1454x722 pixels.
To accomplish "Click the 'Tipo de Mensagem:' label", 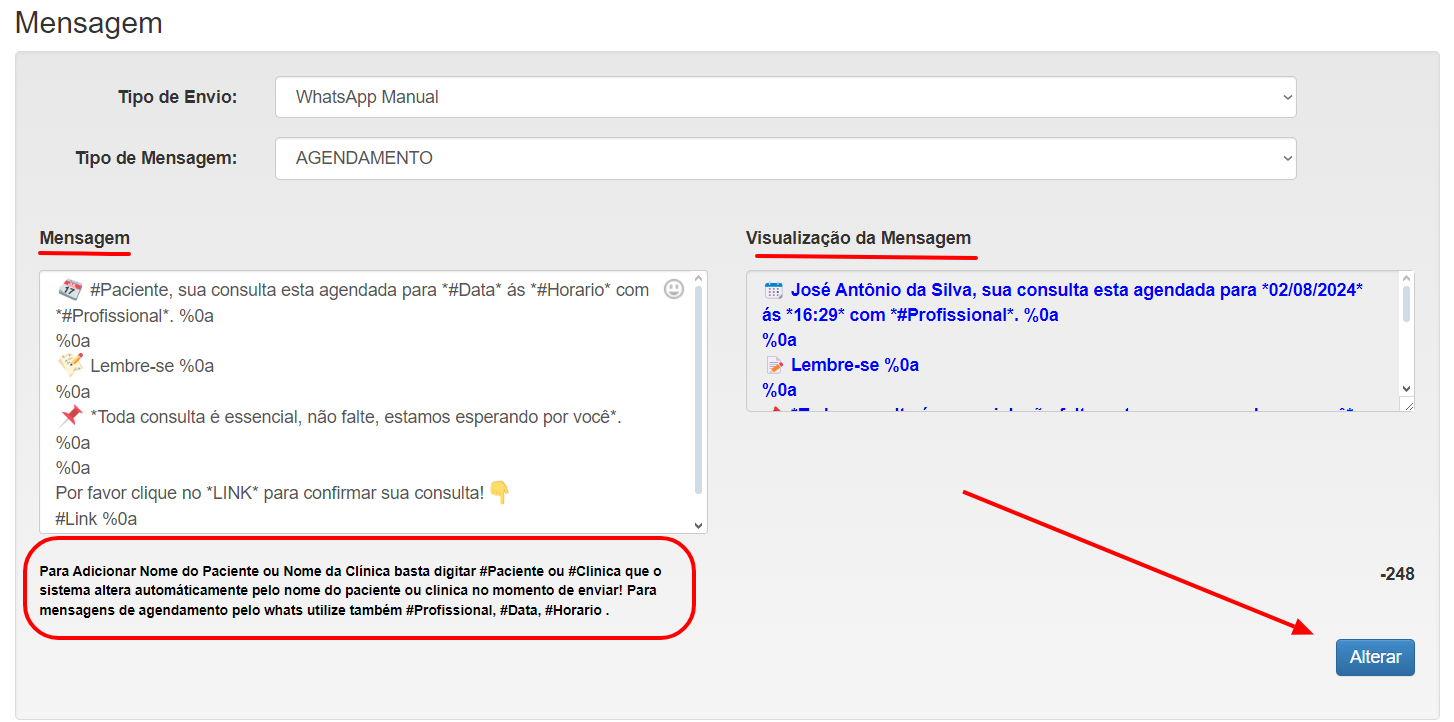I will 157,158.
